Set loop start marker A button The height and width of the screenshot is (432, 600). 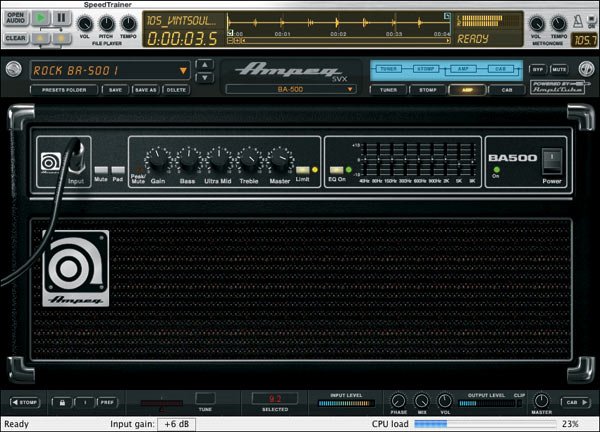click(x=41, y=38)
